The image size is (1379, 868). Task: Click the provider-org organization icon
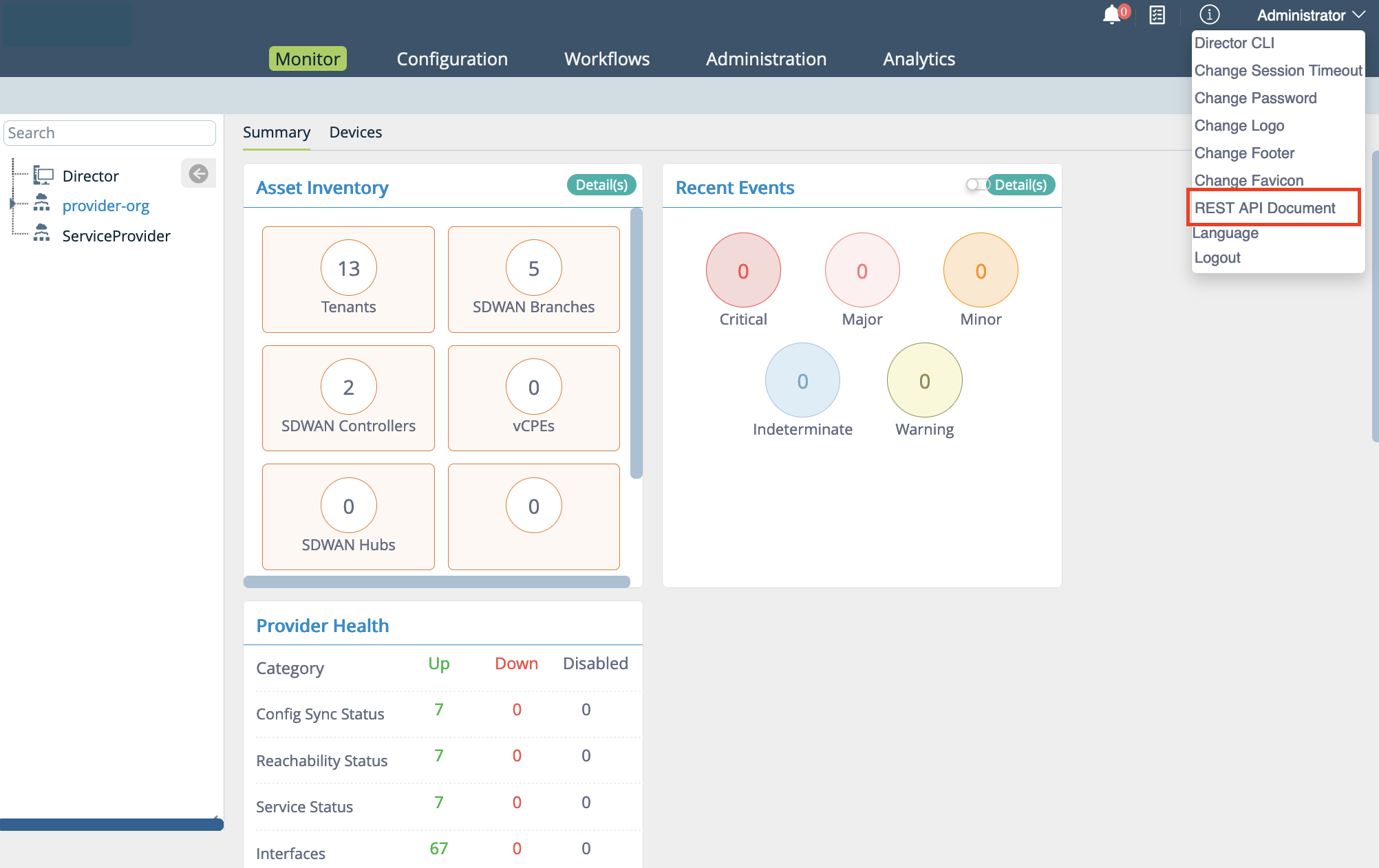(42, 204)
